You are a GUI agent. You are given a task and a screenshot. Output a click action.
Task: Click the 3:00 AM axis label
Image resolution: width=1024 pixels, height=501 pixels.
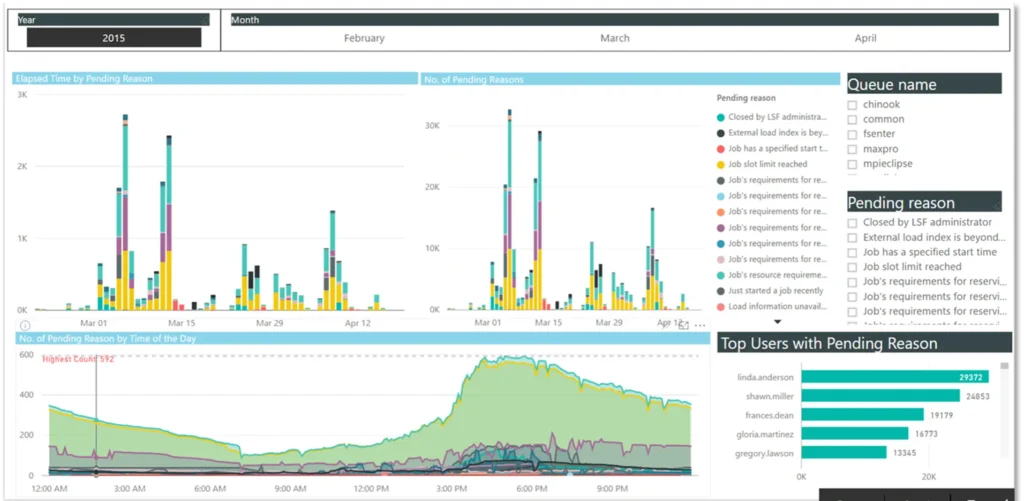130,489
